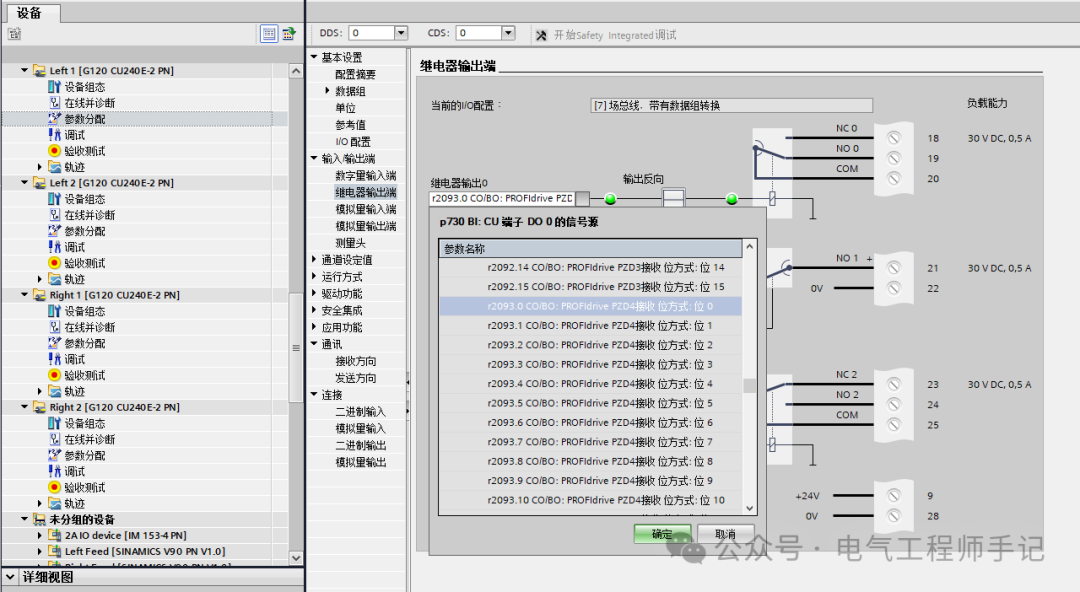This screenshot has height=592, width=1080.
Task: Open the DDS dropdown
Action: (x=401, y=31)
